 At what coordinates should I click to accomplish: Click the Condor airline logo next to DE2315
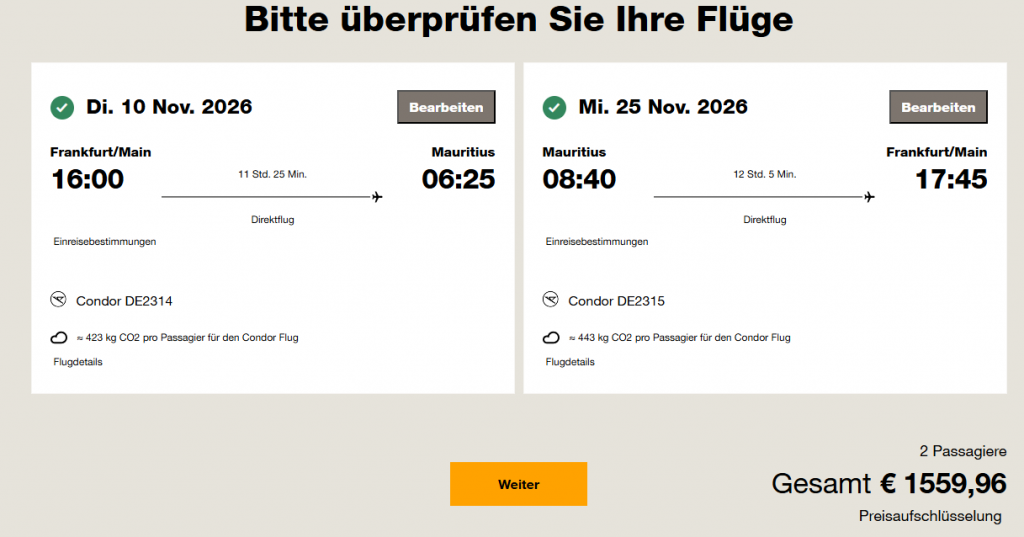[x=550, y=300]
